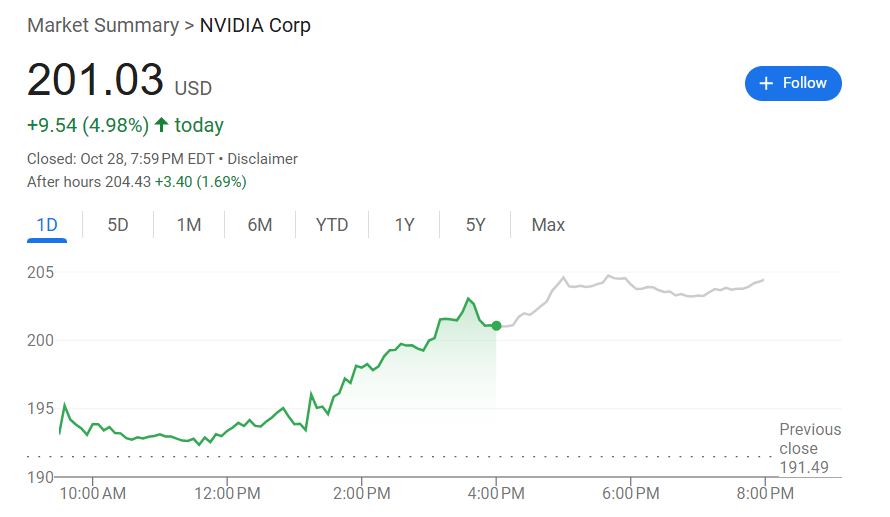This screenshot has width=890, height=517.
Task: Select the YTD chart tab
Action: coord(332,225)
